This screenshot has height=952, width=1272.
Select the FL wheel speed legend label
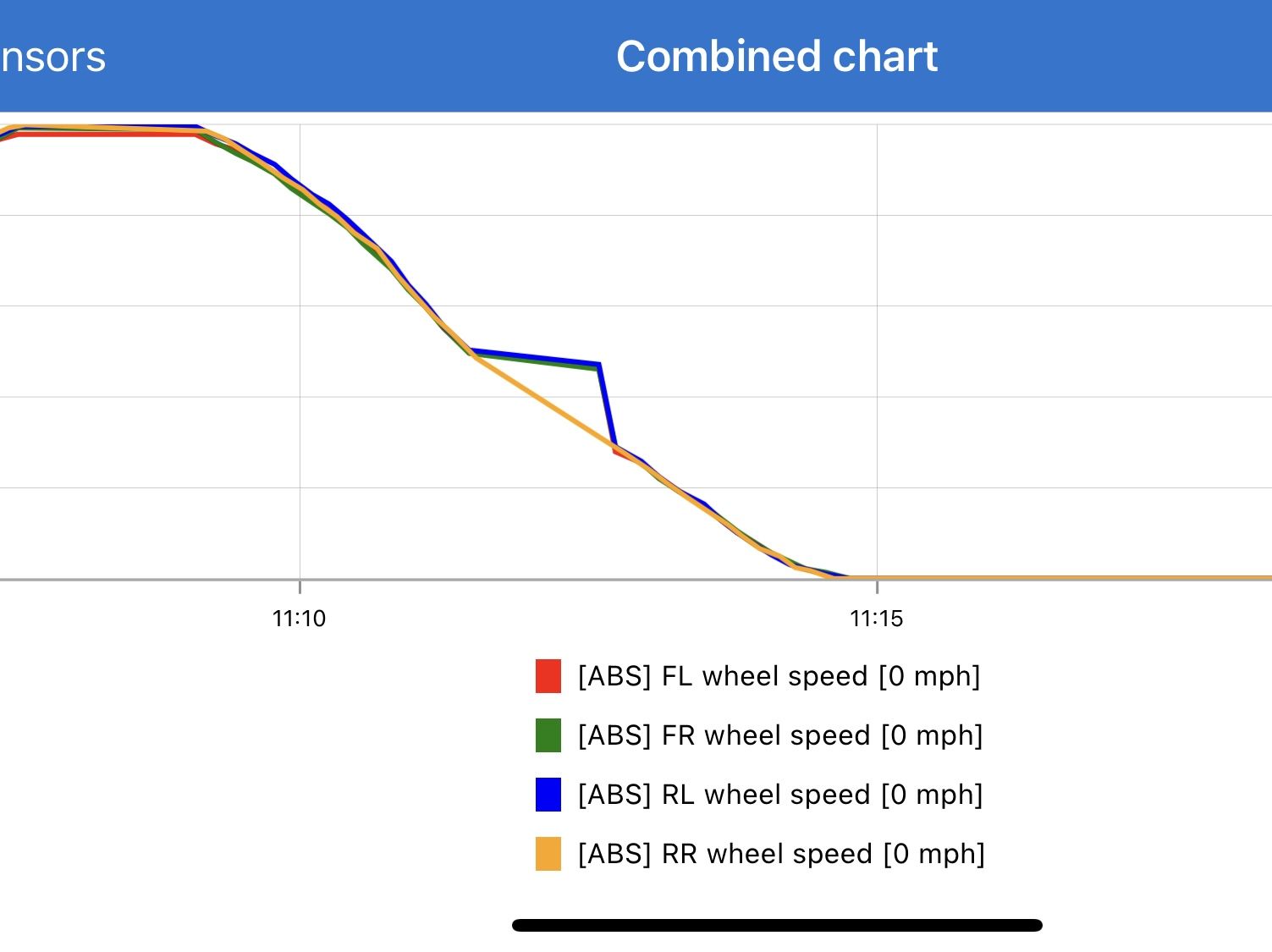point(779,676)
